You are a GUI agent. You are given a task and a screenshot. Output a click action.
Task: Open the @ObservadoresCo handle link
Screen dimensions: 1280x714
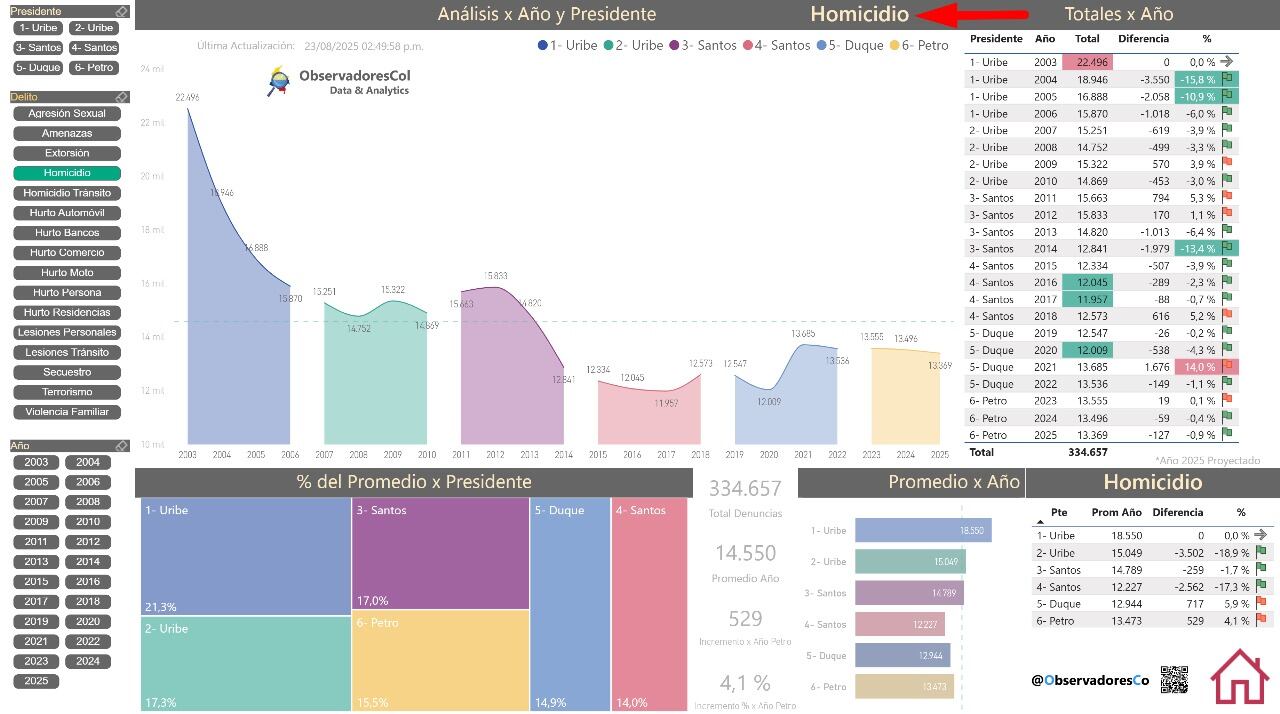tap(1090, 680)
